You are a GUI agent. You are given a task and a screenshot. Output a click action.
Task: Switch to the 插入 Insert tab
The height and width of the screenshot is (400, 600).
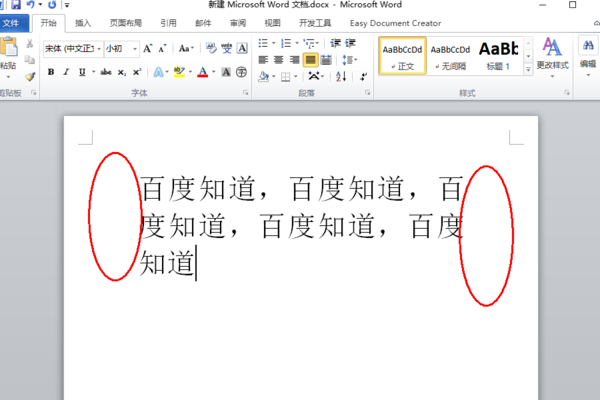tap(83, 23)
